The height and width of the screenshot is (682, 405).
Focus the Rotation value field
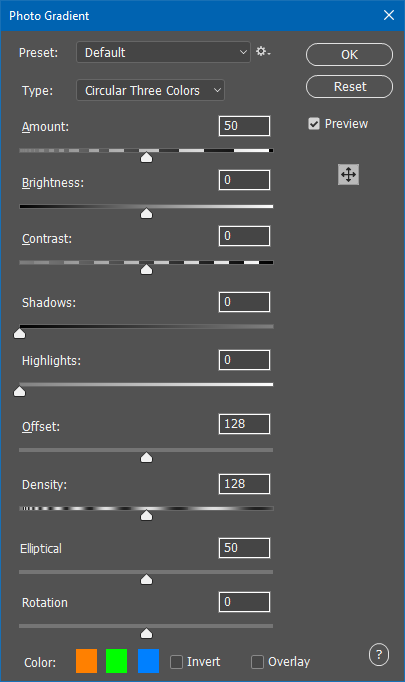coord(244,602)
